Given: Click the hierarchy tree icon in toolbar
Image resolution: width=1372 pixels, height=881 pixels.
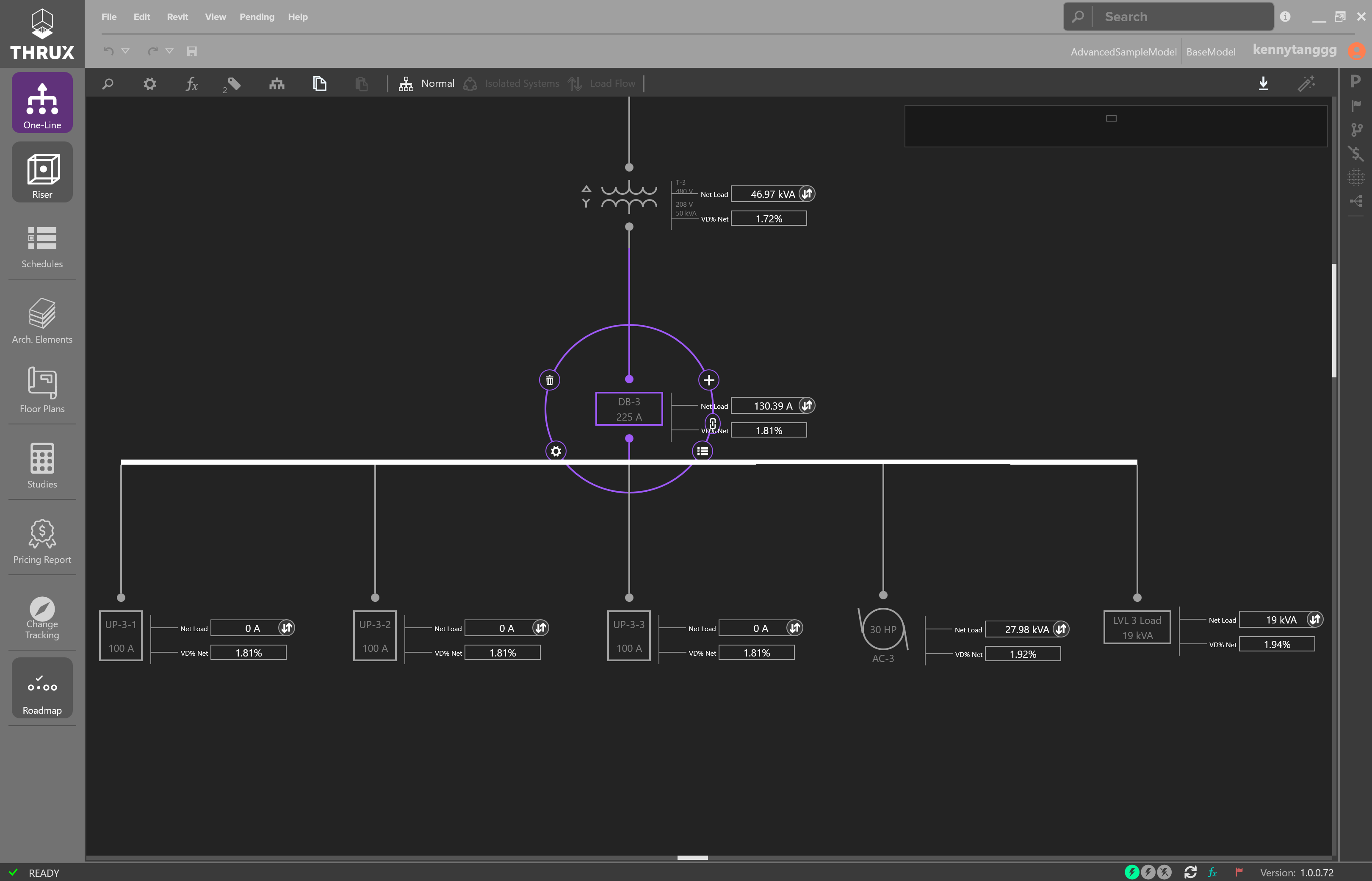Looking at the screenshot, I should (277, 84).
